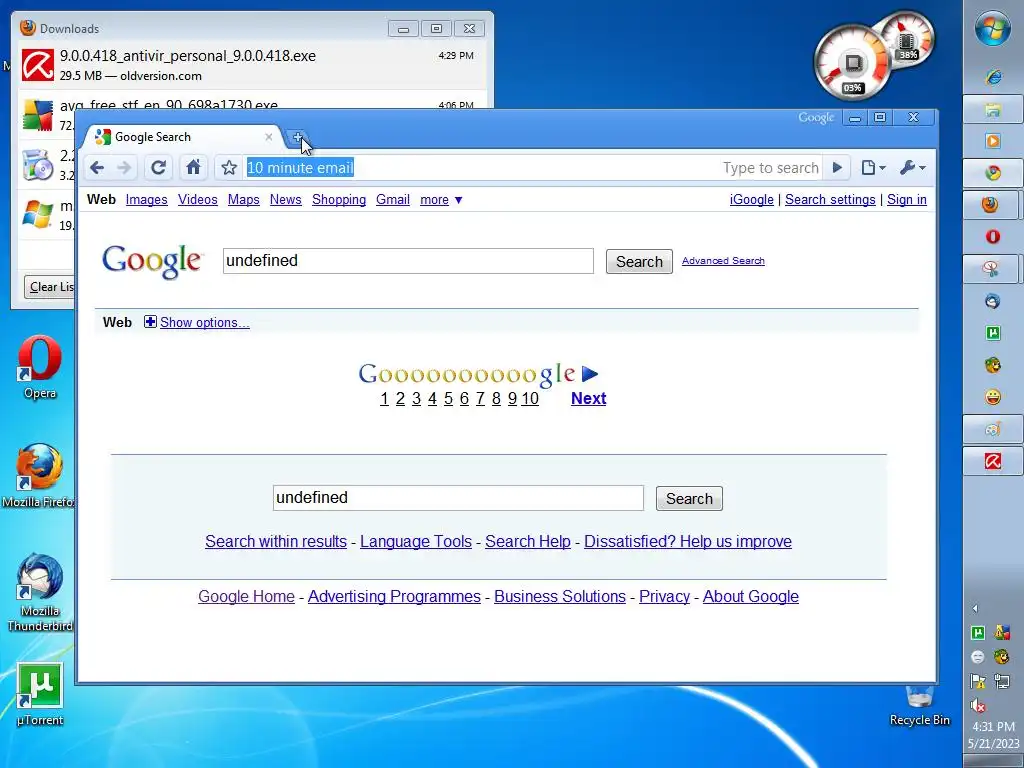The image size is (1024, 768).
Task: Open the Recycle Bin
Action: (x=920, y=707)
